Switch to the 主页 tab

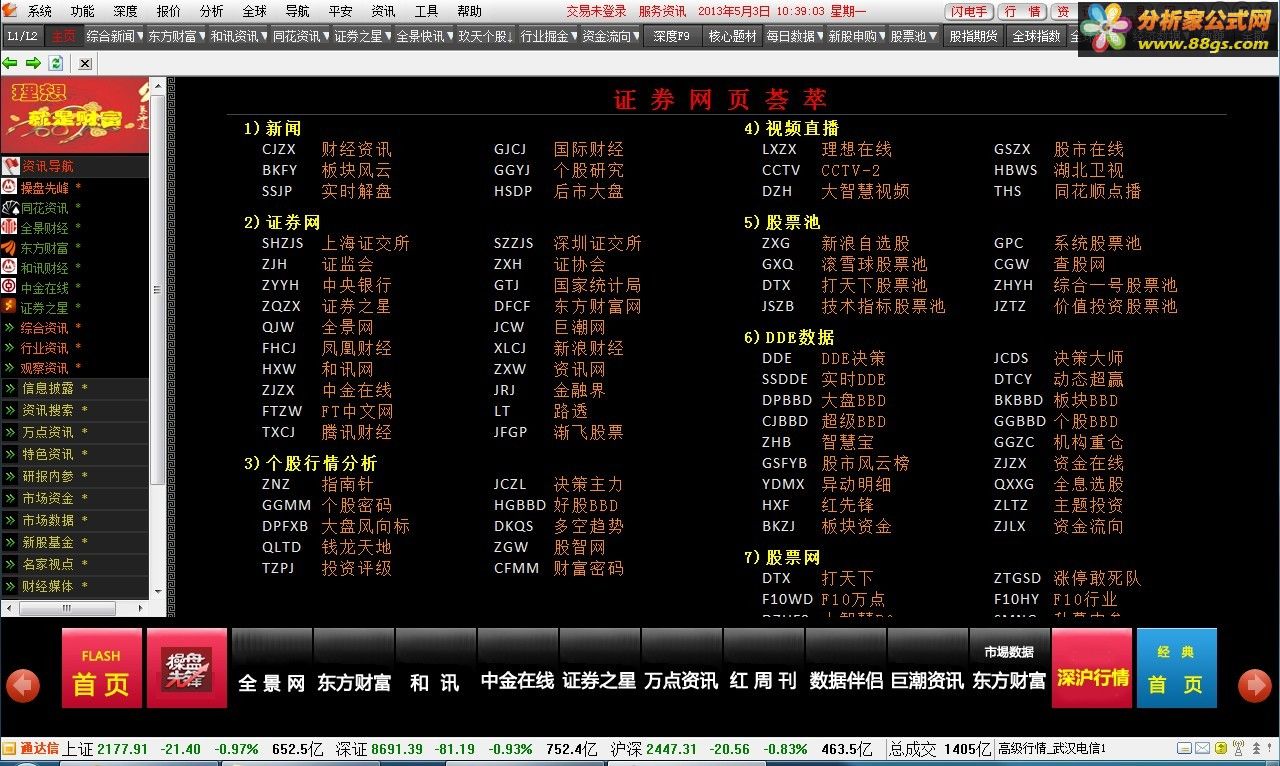[63, 36]
